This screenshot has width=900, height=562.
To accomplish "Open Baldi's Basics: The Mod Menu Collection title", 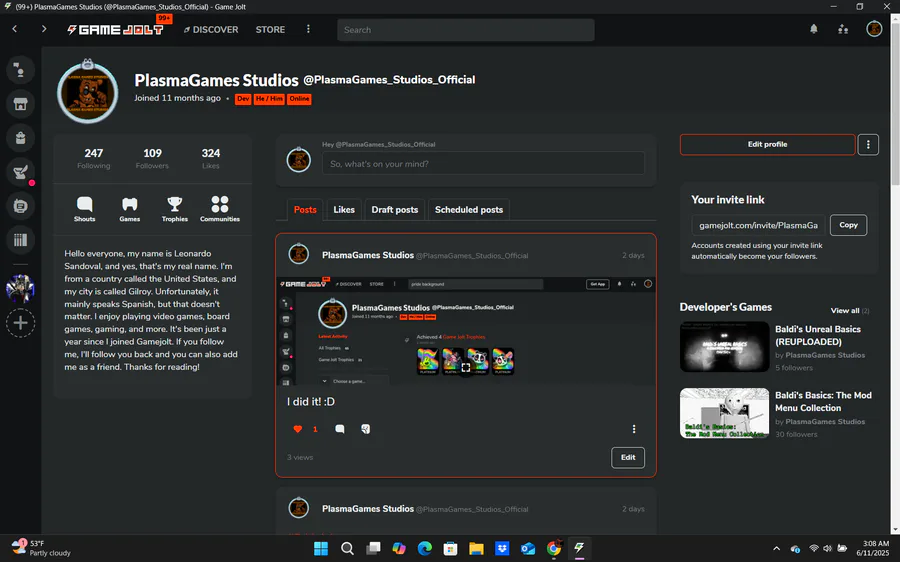I will [823, 401].
